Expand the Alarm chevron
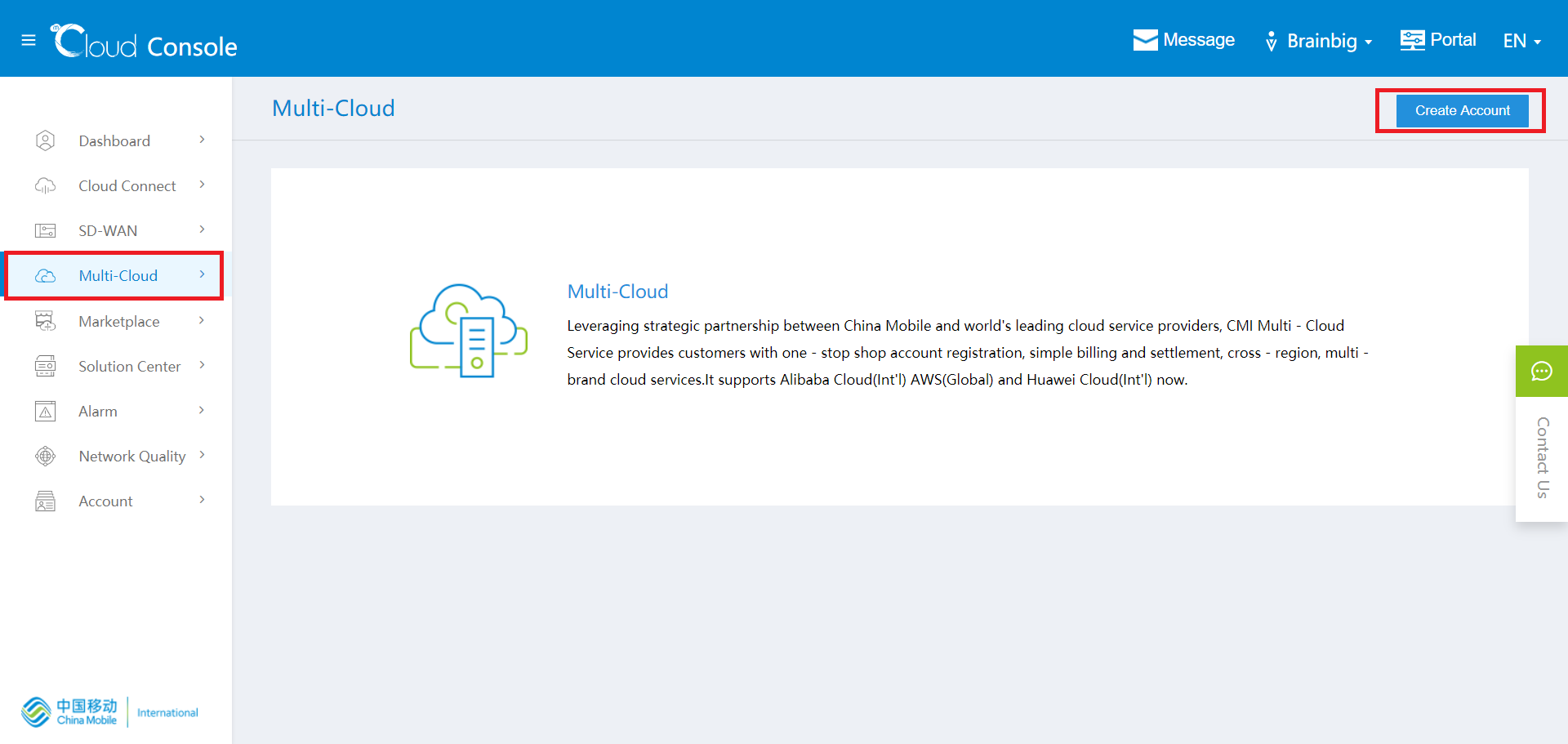1568x744 pixels. (202, 410)
